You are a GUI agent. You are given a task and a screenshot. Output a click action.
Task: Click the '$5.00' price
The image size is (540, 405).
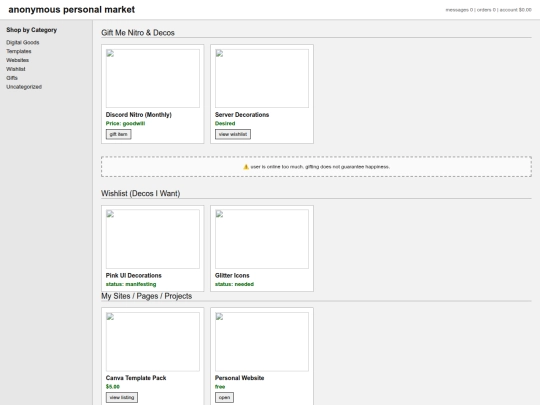coord(113,387)
